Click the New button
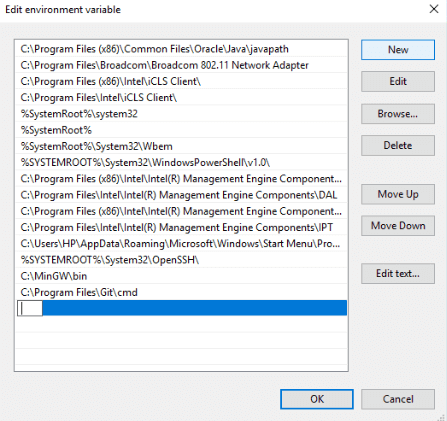The height and width of the screenshot is (421, 447). coord(398,50)
